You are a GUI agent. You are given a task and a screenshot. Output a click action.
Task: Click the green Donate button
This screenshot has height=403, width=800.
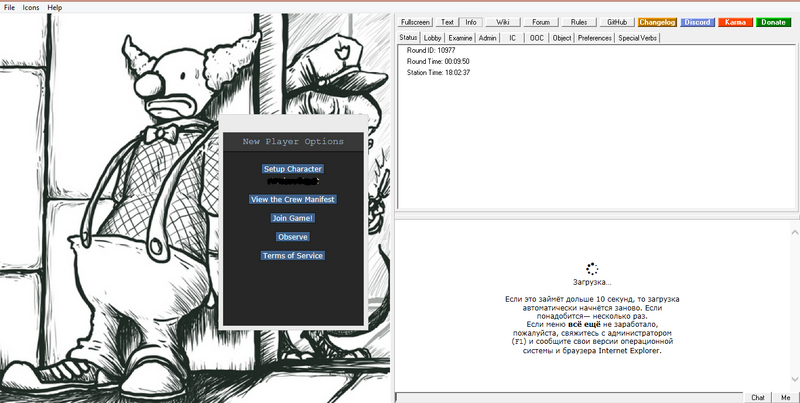click(773, 22)
